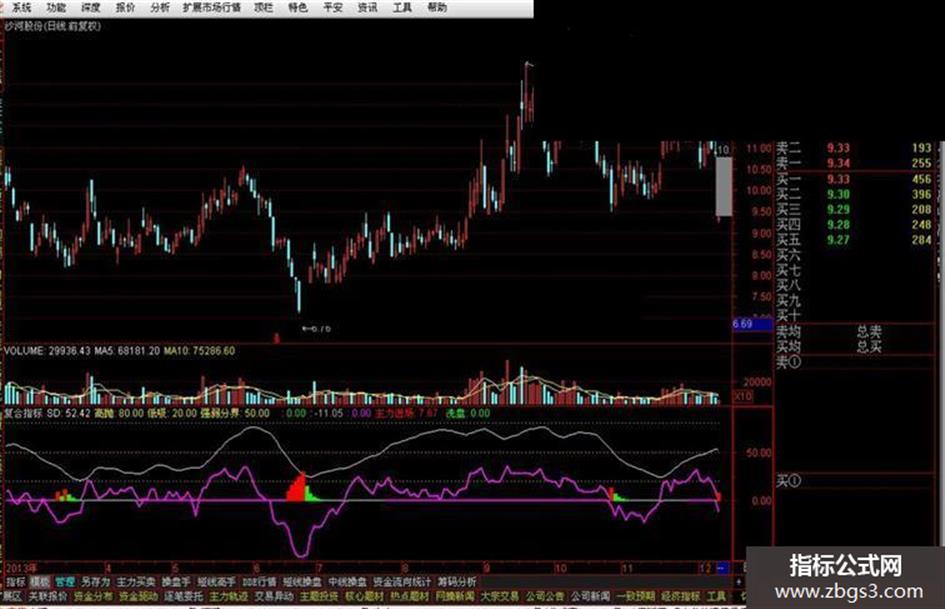The height and width of the screenshot is (609, 945).
Task: Switch to 主力买卖 indicator
Action: coord(136,582)
